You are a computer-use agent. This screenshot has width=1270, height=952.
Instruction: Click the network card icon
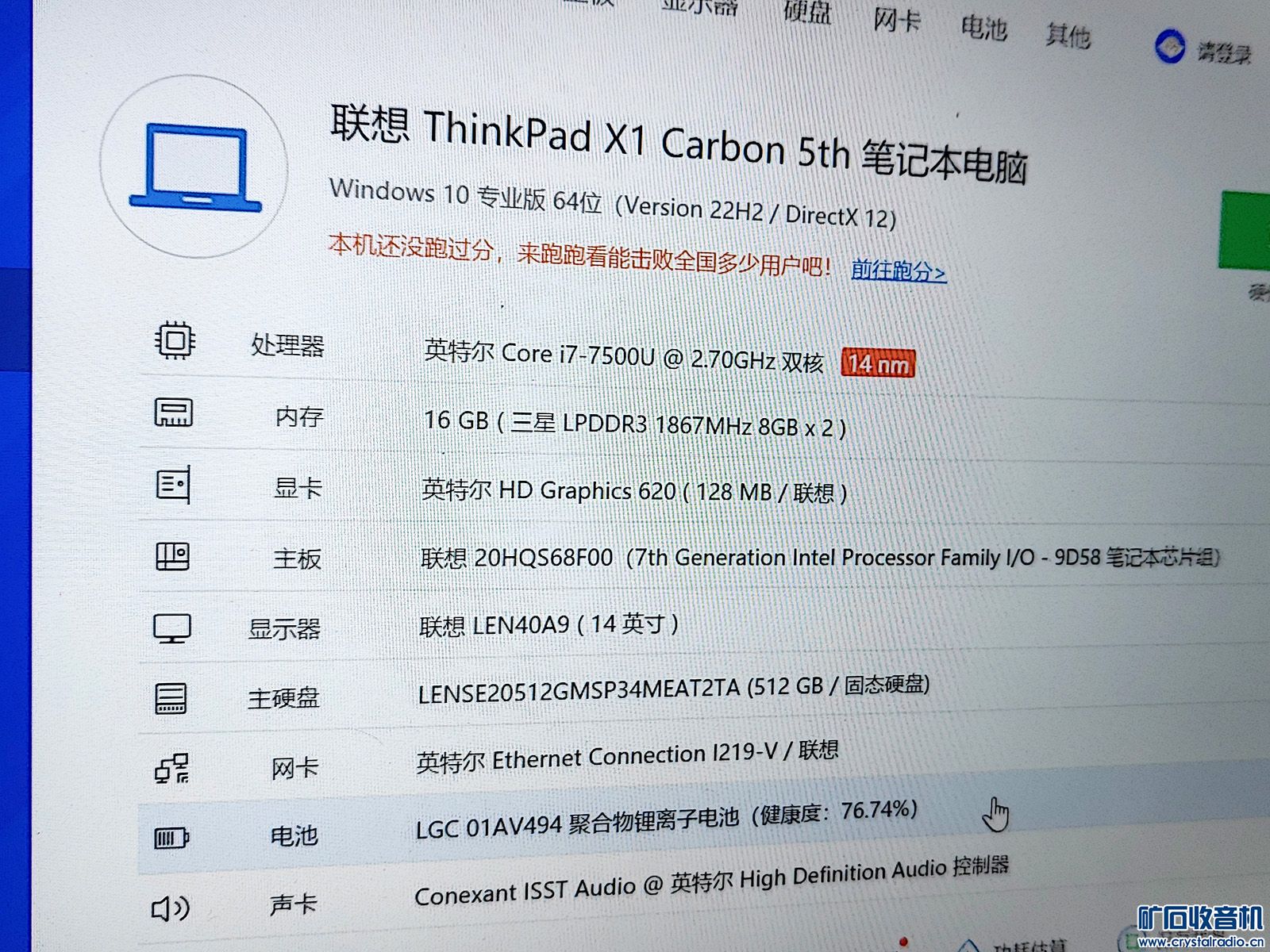click(171, 768)
